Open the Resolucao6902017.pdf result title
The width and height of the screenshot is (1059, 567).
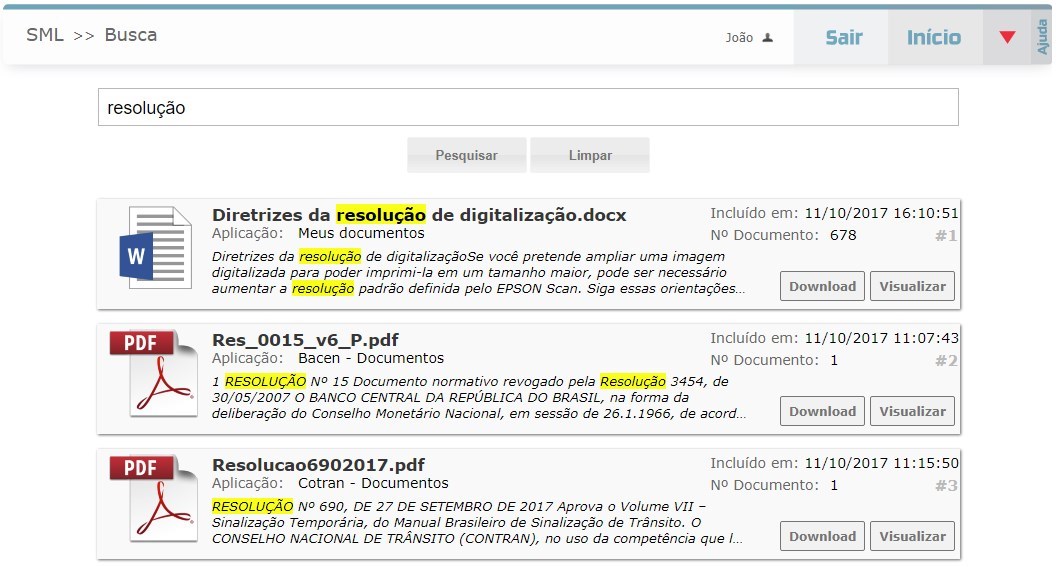pyautogui.click(x=318, y=465)
